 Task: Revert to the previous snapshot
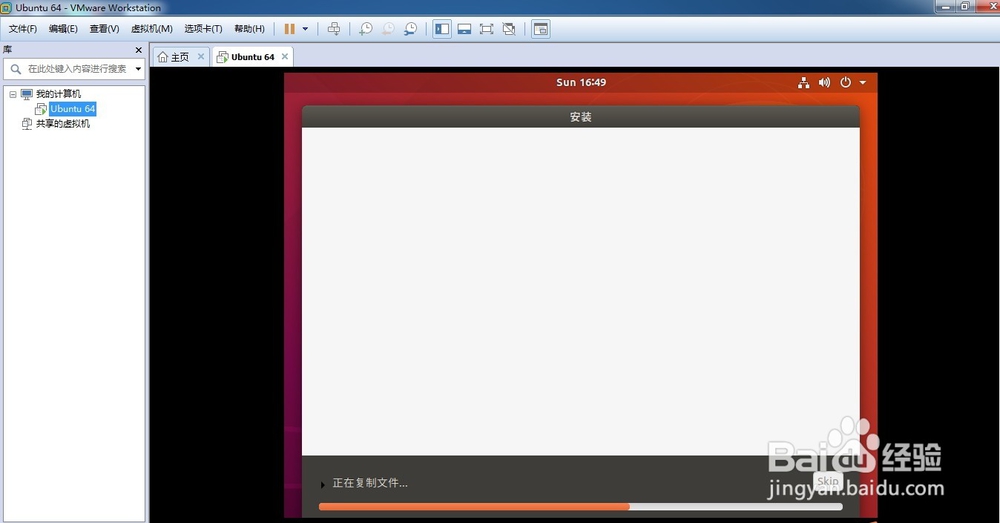coord(388,29)
